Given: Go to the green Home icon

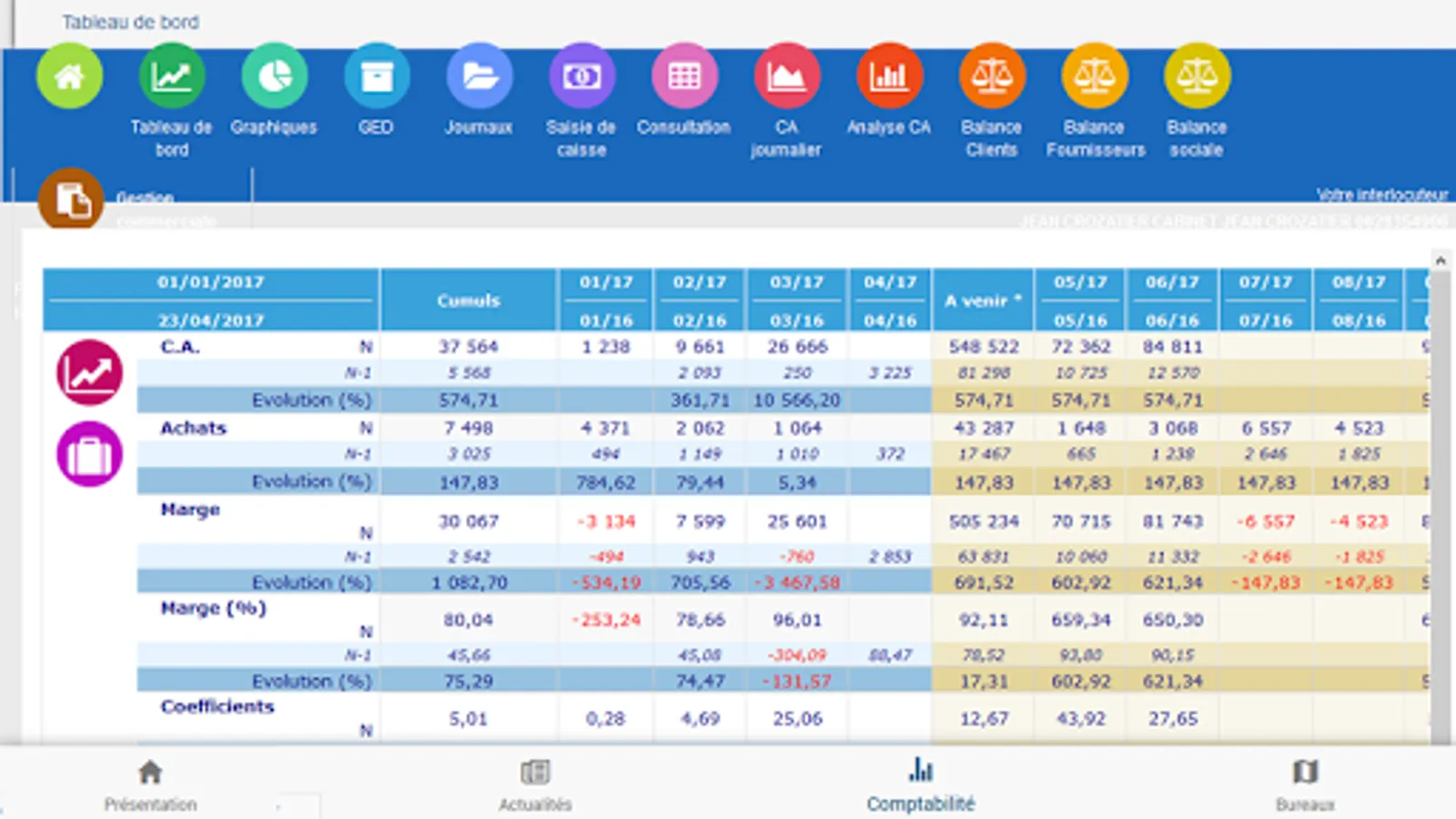Looking at the screenshot, I should [x=69, y=76].
